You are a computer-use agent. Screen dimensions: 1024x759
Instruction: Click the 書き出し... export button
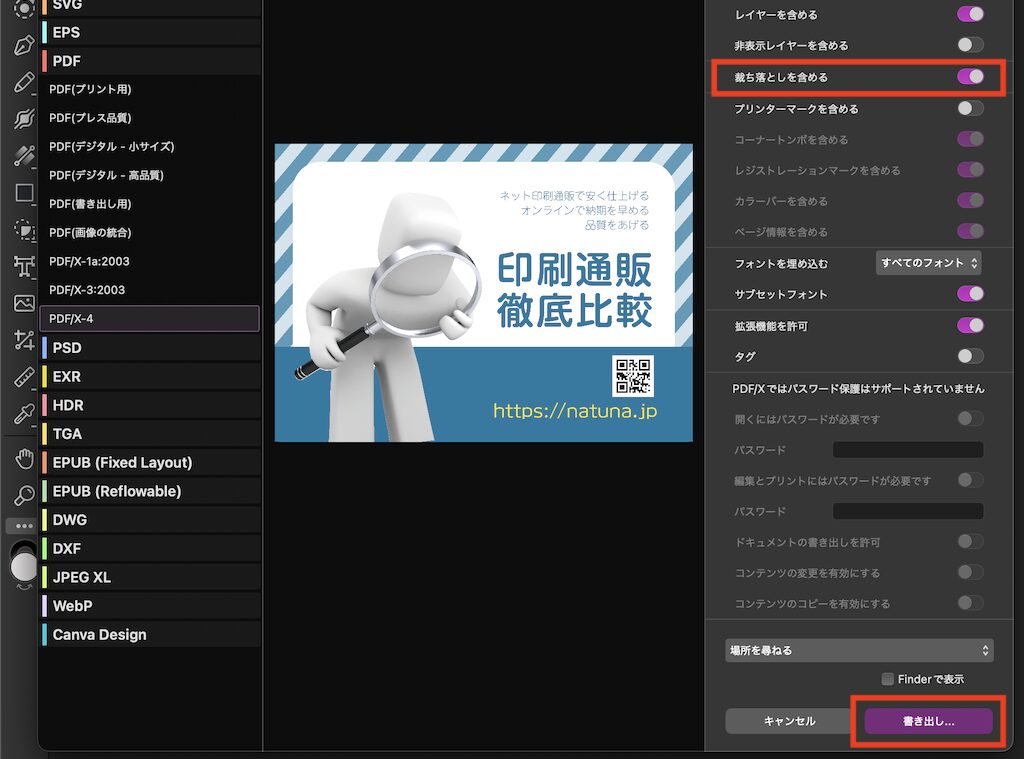click(928, 721)
